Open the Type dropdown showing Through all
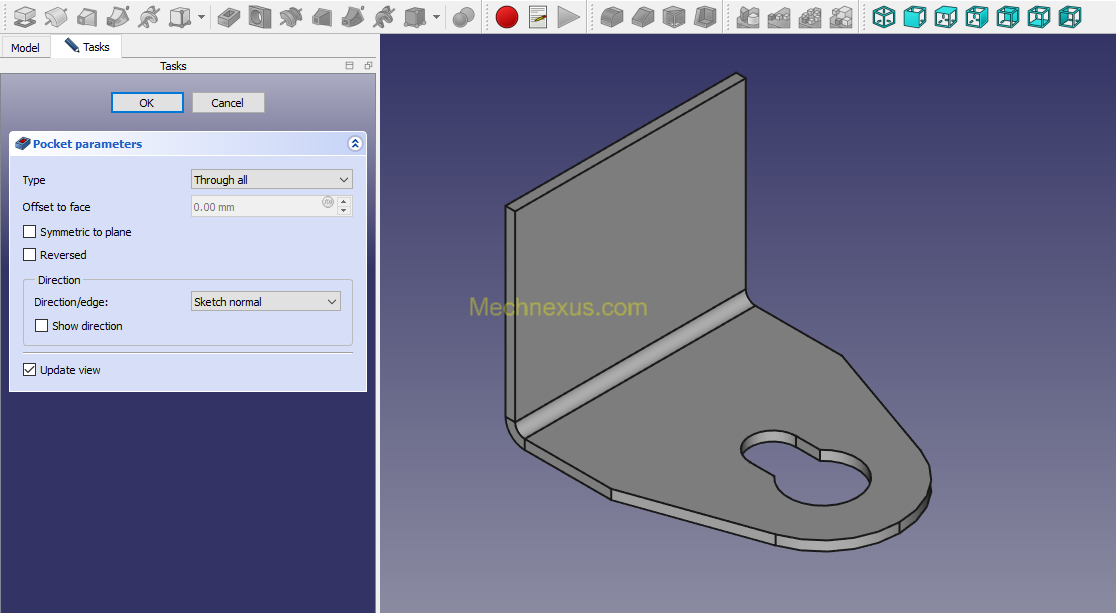This screenshot has width=1116, height=613. pyautogui.click(x=272, y=179)
